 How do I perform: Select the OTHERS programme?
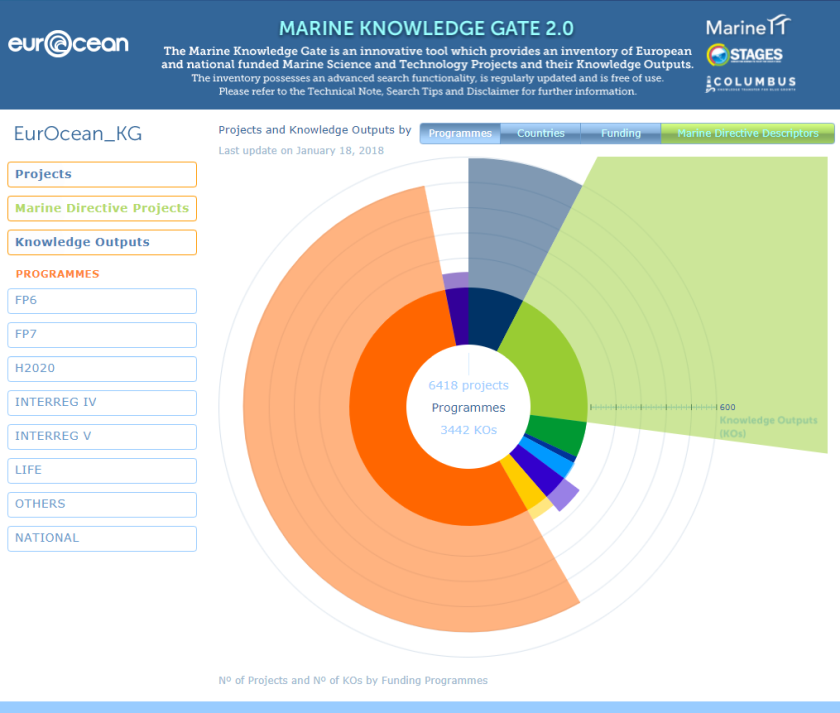(x=102, y=505)
